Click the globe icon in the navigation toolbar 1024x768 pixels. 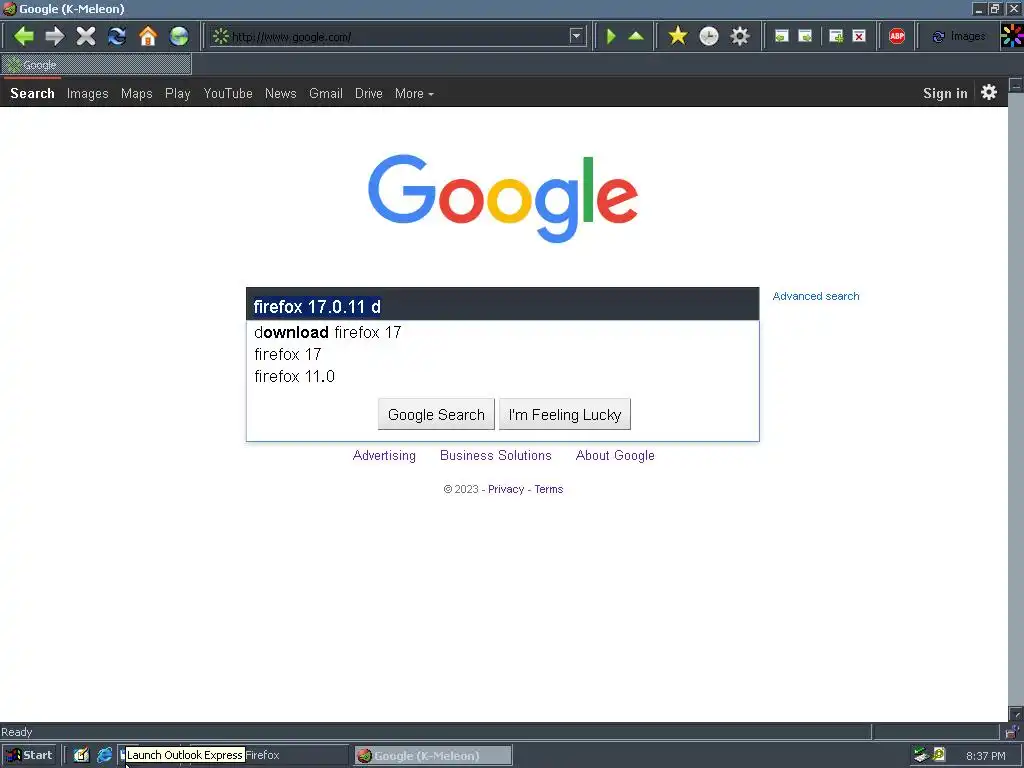179,36
